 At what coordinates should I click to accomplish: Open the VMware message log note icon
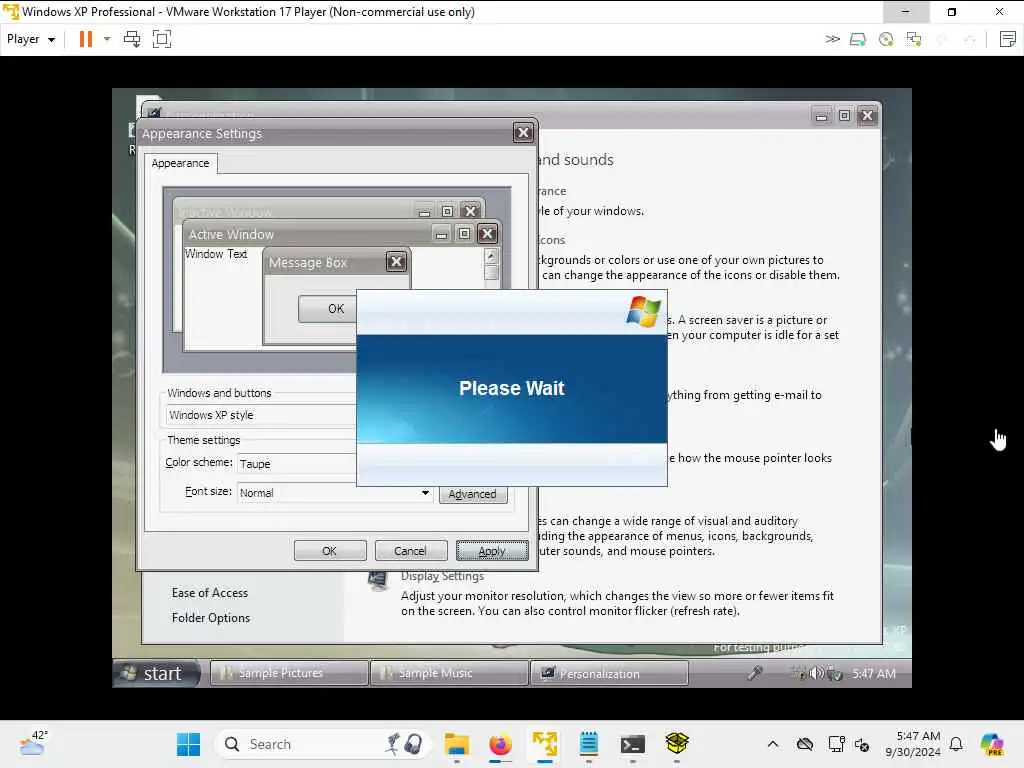click(1008, 39)
